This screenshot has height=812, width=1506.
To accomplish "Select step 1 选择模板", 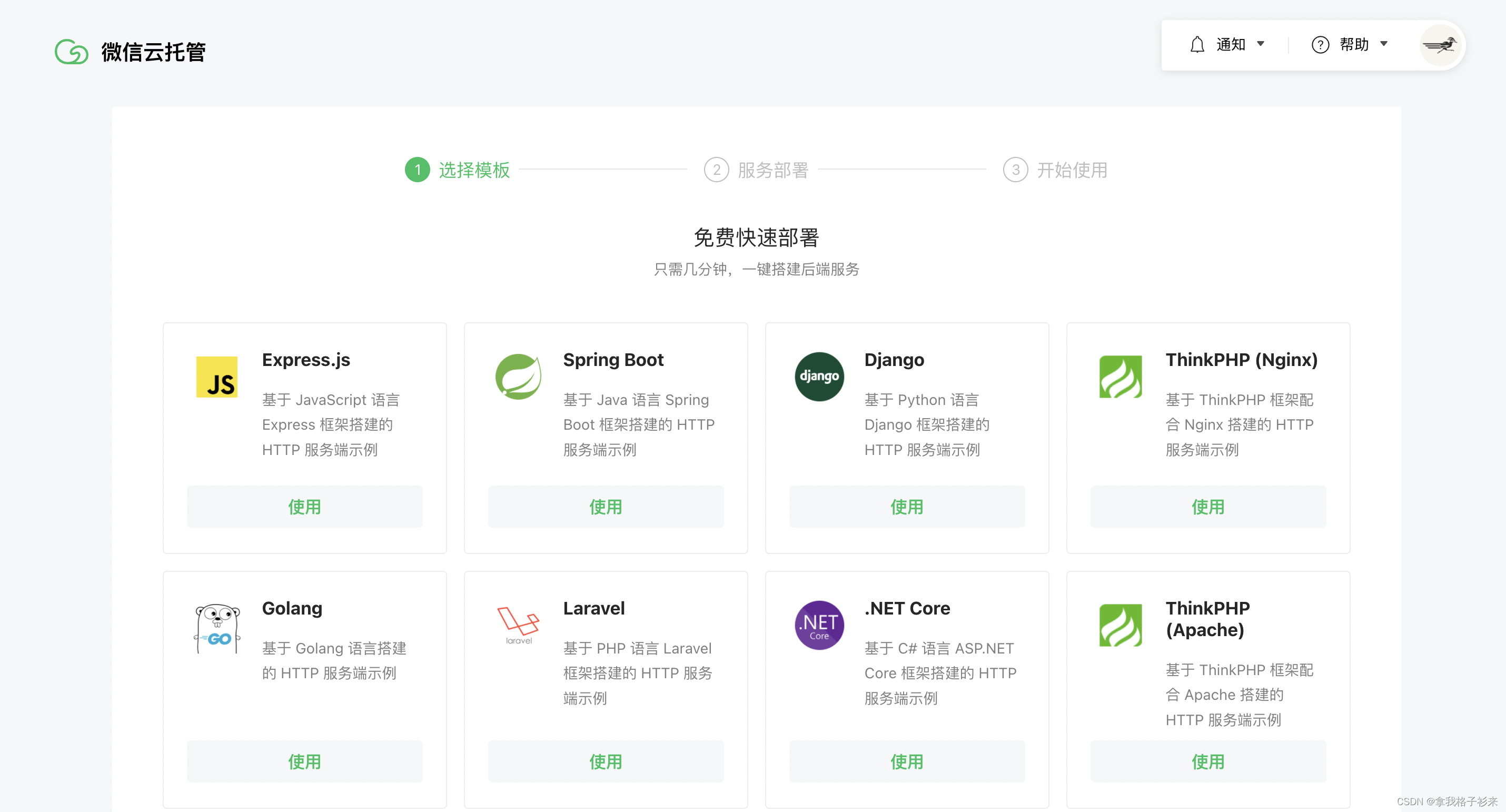I will pyautogui.click(x=457, y=170).
